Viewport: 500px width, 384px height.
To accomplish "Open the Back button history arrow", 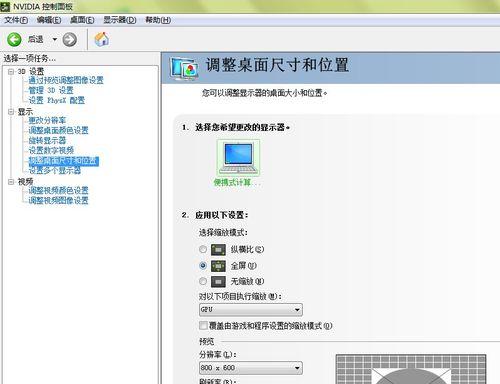I will coord(55,40).
